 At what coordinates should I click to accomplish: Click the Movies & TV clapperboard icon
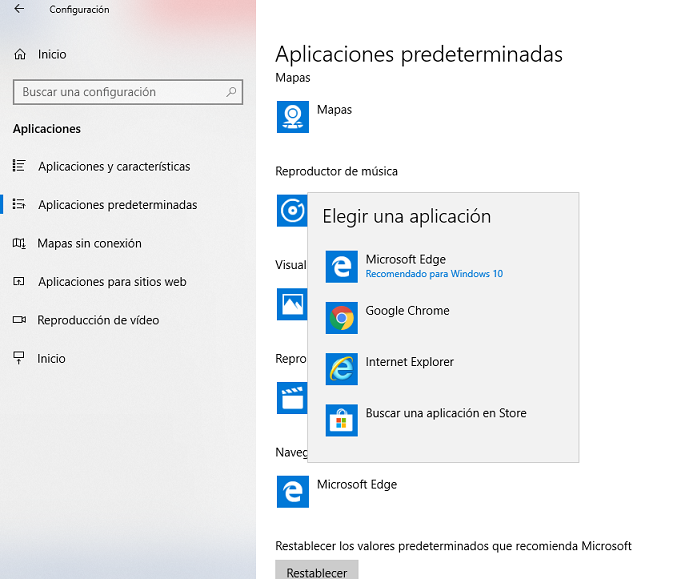[292, 398]
